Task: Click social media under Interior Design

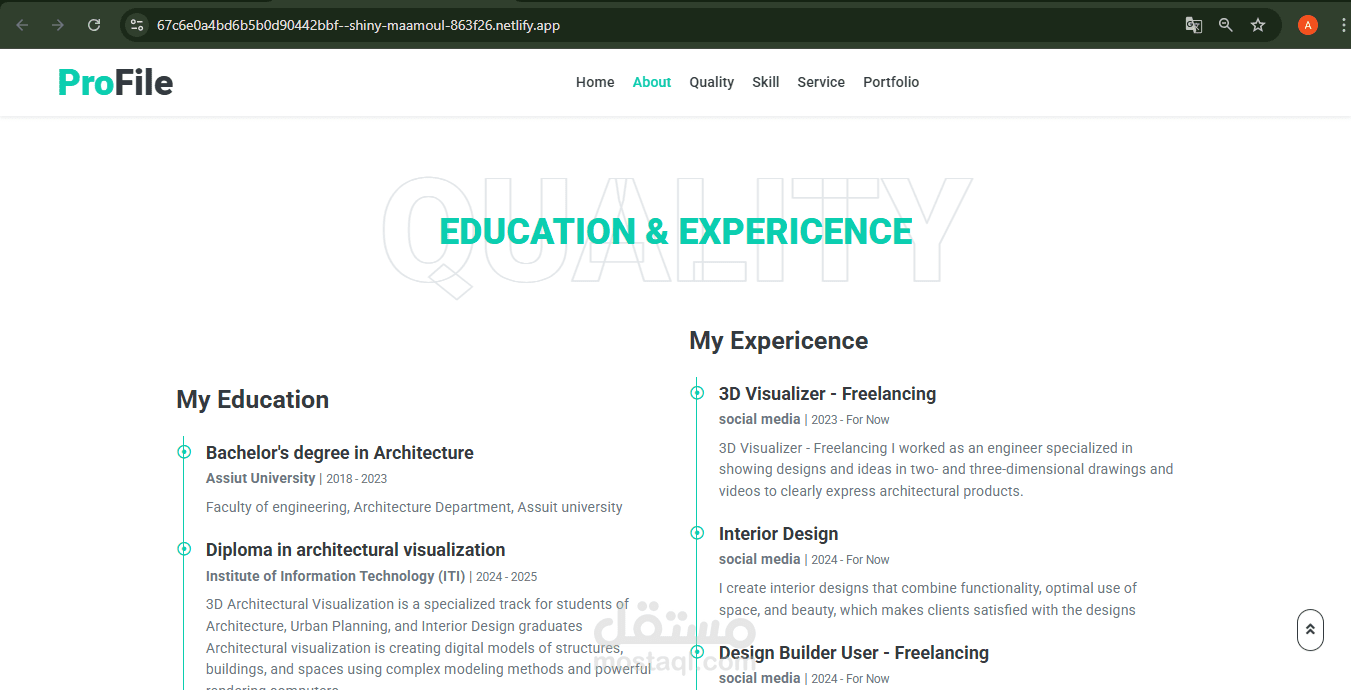Action: (759, 559)
